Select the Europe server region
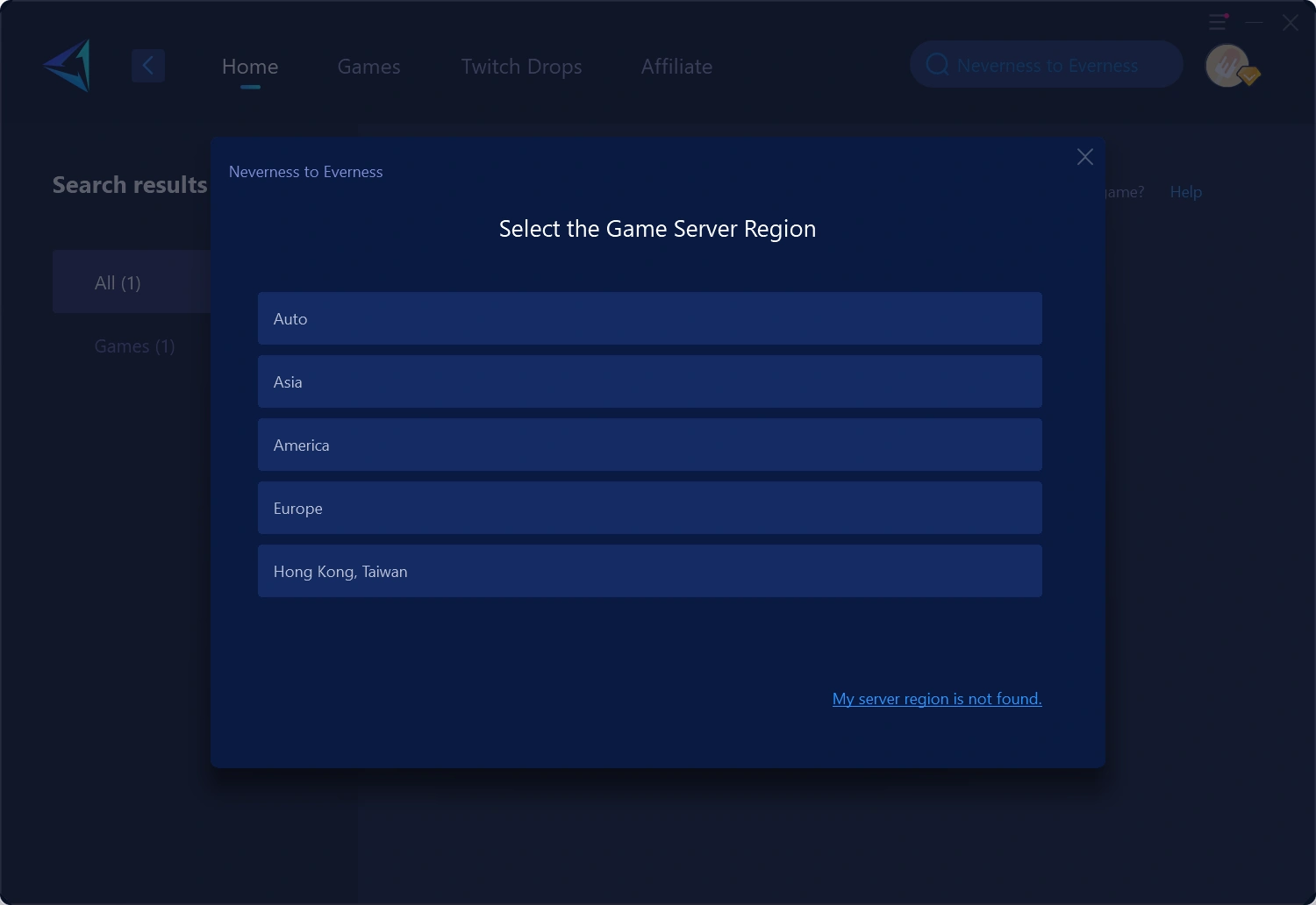Viewport: 1316px width, 905px height. coord(649,508)
